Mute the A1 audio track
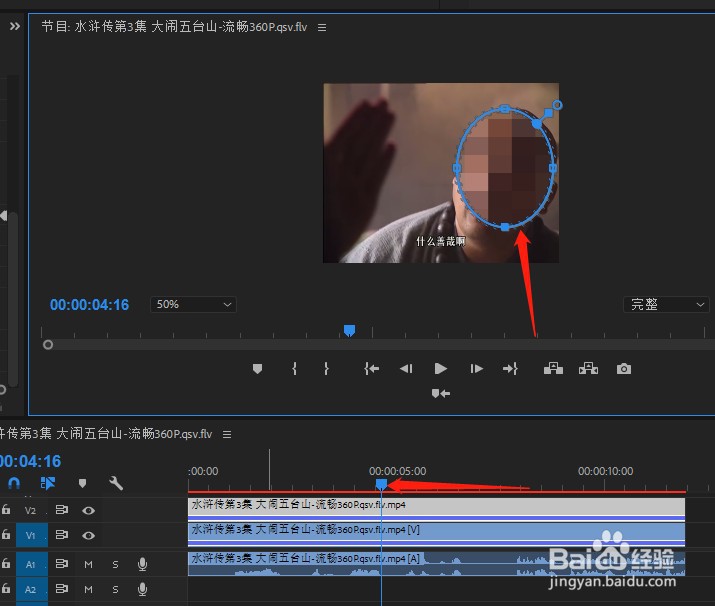The height and width of the screenshot is (606, 715). 88,565
